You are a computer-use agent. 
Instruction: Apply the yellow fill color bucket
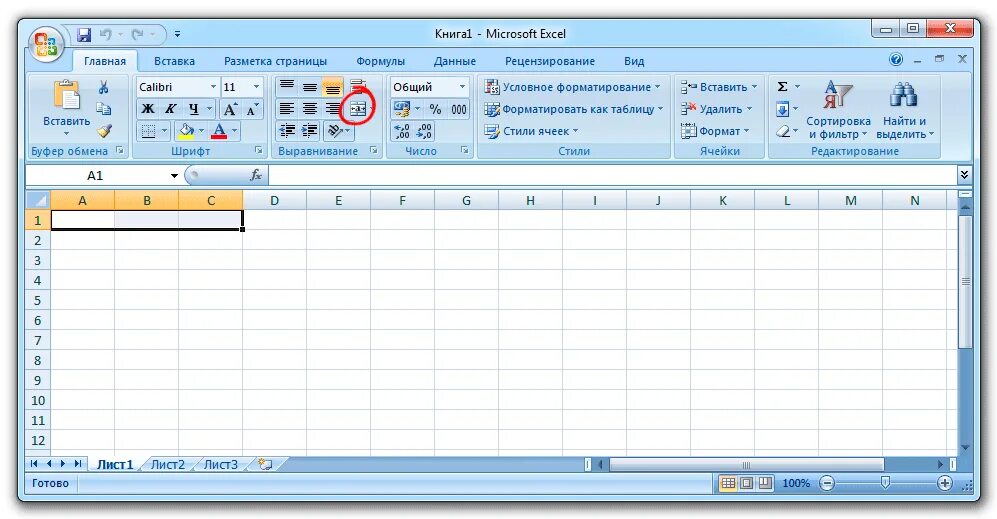(186, 131)
